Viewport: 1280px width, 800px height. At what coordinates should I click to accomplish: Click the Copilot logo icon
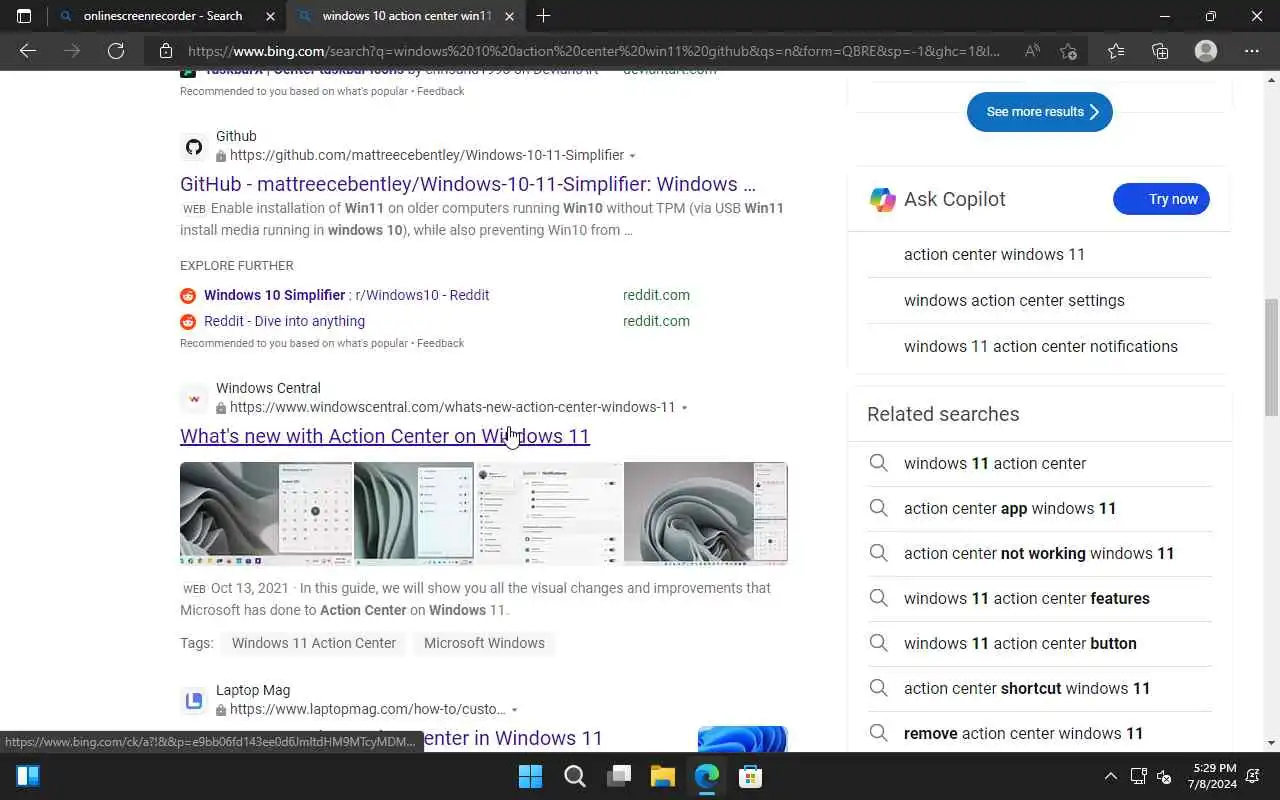883,199
